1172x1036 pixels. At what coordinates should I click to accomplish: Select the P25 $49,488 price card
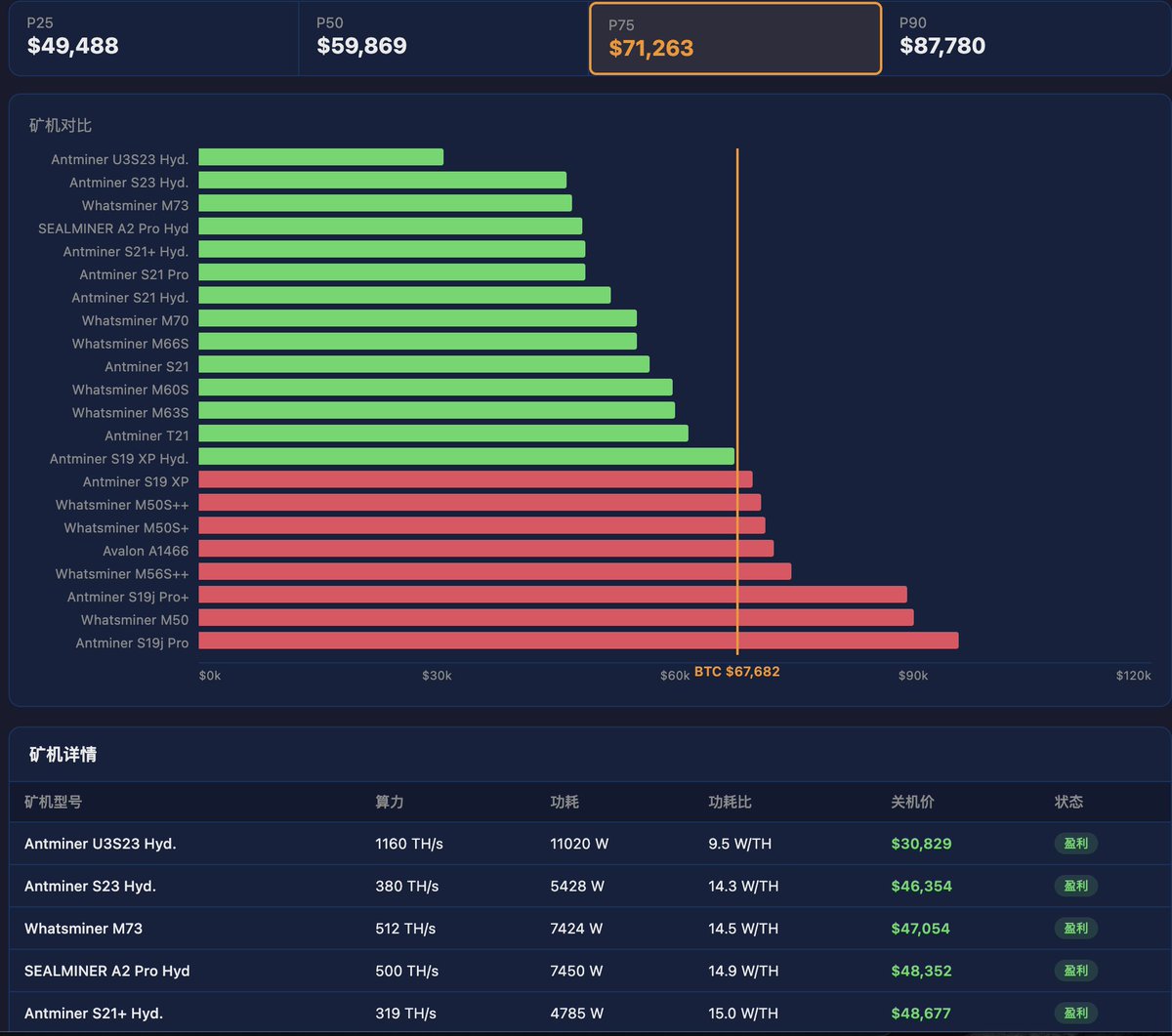coord(154,38)
